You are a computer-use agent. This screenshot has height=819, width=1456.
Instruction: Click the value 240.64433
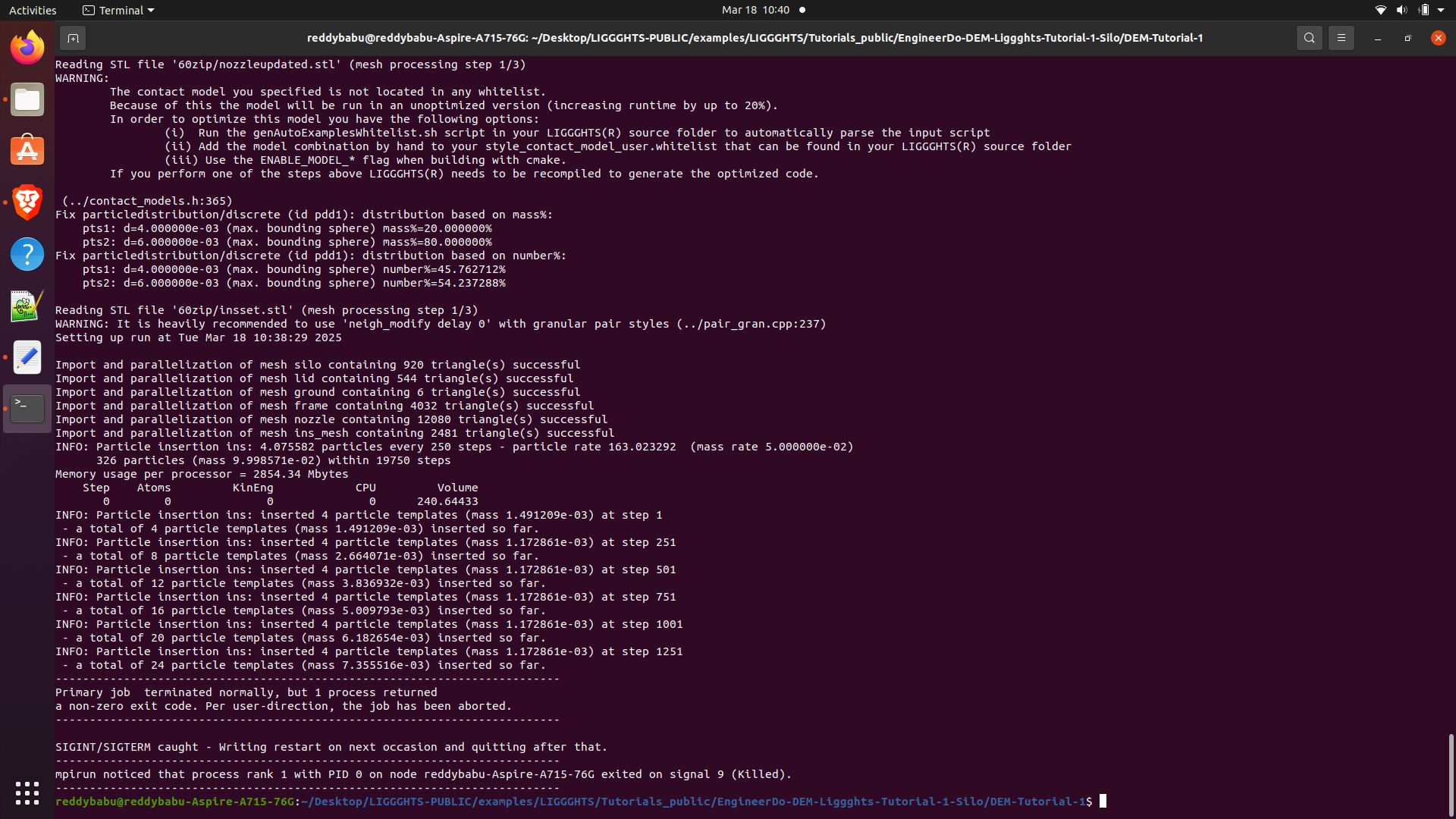pyautogui.click(x=447, y=501)
